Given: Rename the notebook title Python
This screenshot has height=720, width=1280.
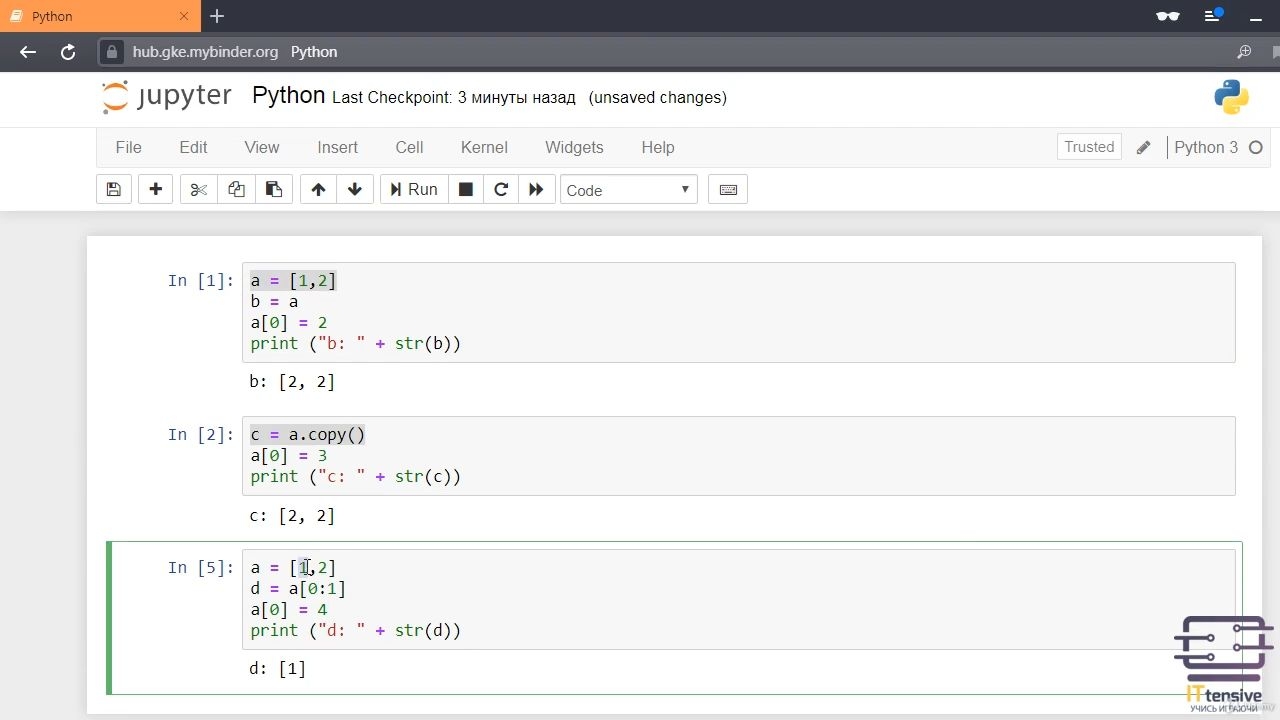Looking at the screenshot, I should tap(288, 96).
